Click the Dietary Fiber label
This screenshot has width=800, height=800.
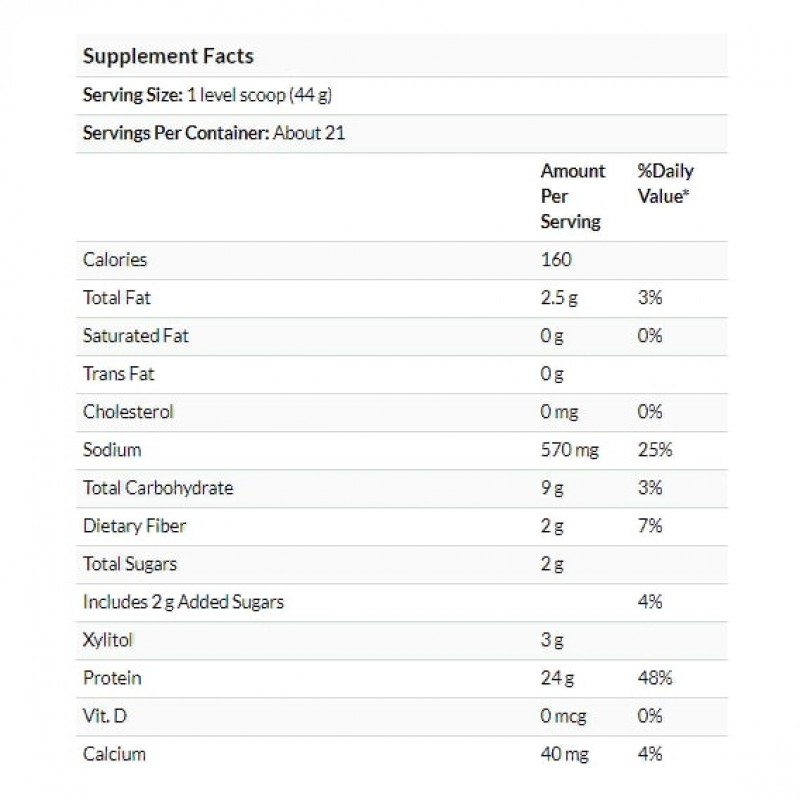point(134,526)
